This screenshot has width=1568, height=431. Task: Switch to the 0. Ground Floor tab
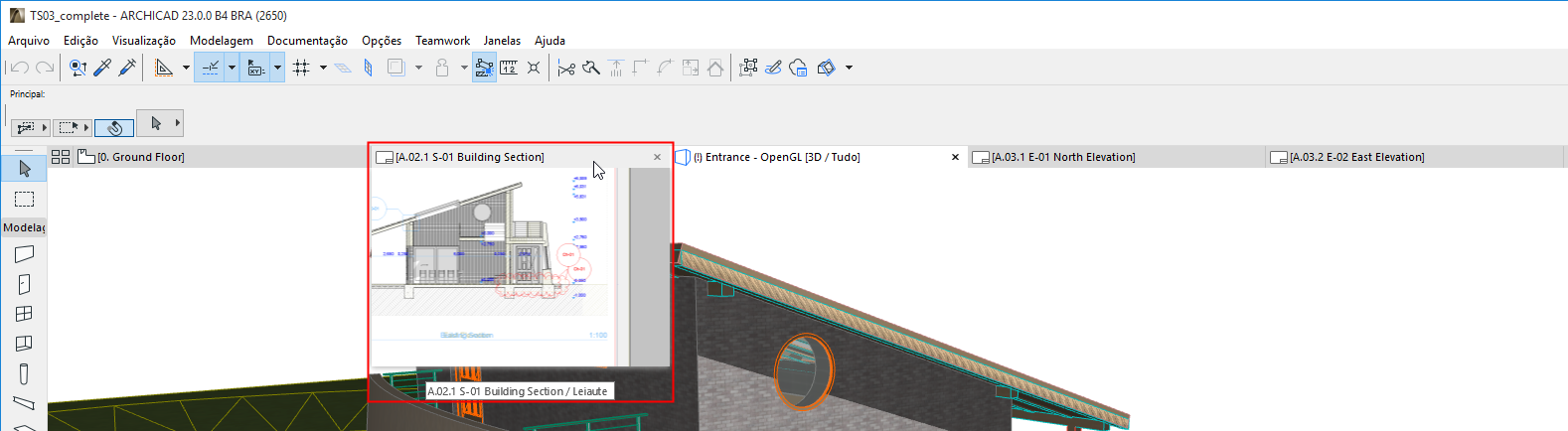click(222, 157)
